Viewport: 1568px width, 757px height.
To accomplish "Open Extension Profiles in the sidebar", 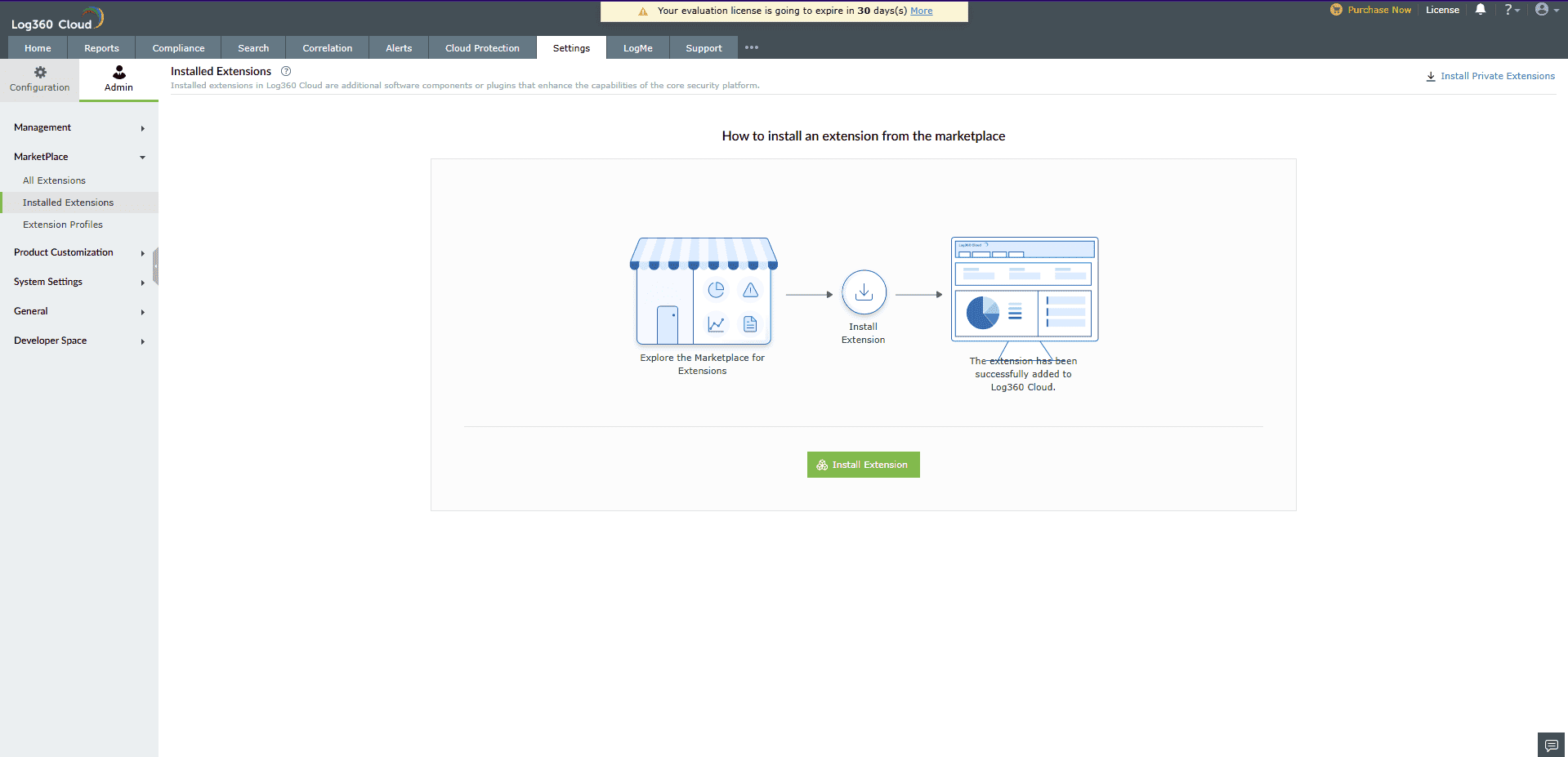I will click(x=63, y=225).
